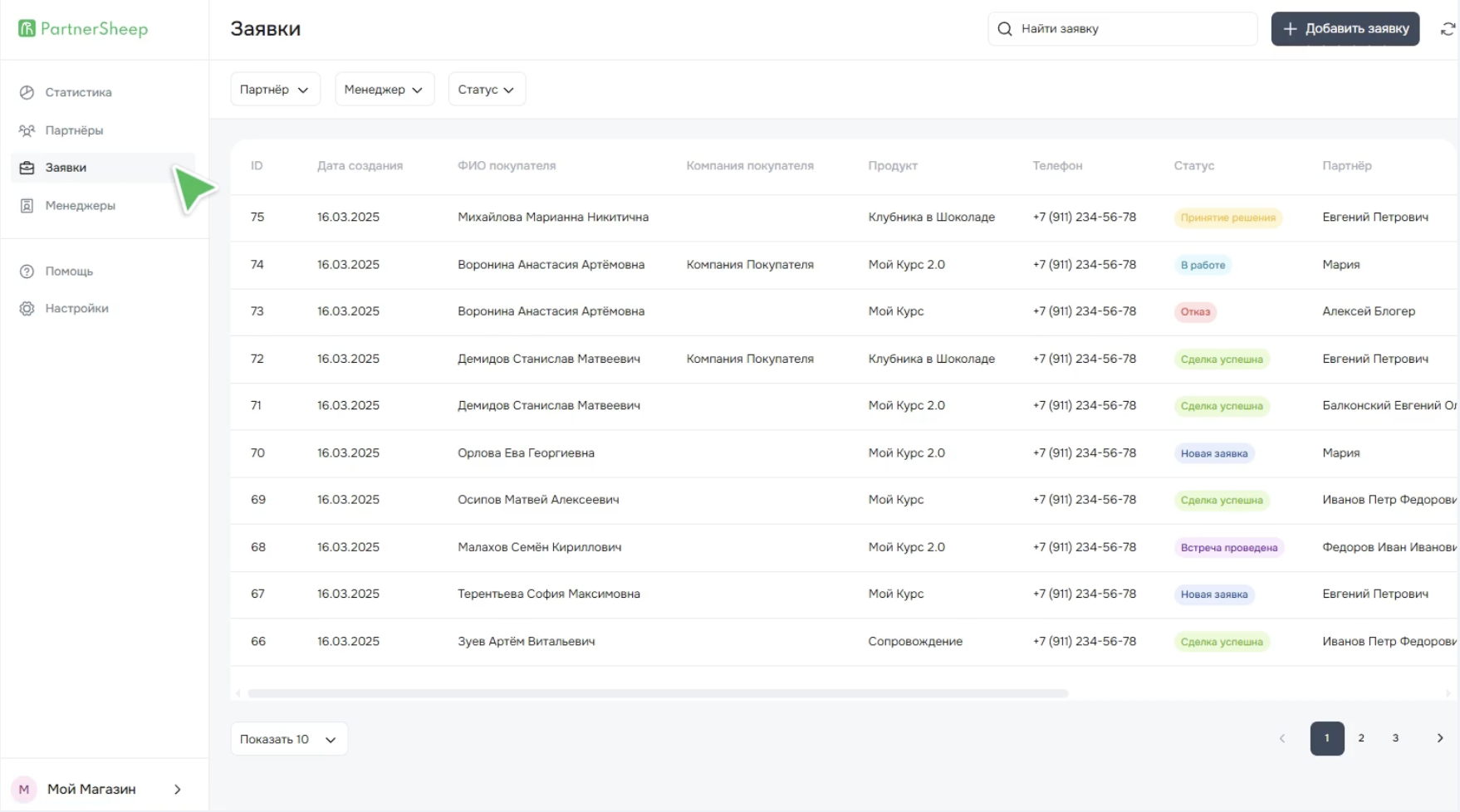Click the Помощь question mark icon
Image resolution: width=1460 pixels, height=812 pixels.
27,271
